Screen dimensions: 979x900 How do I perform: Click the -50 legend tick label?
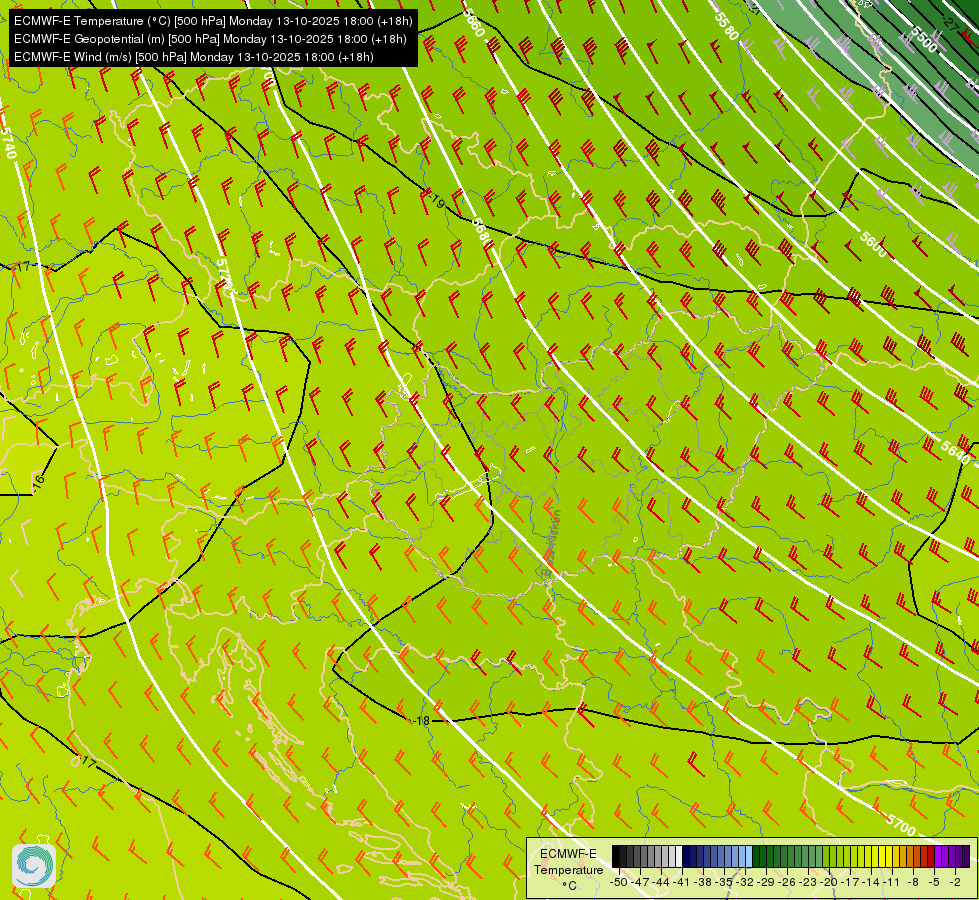pyautogui.click(x=619, y=882)
